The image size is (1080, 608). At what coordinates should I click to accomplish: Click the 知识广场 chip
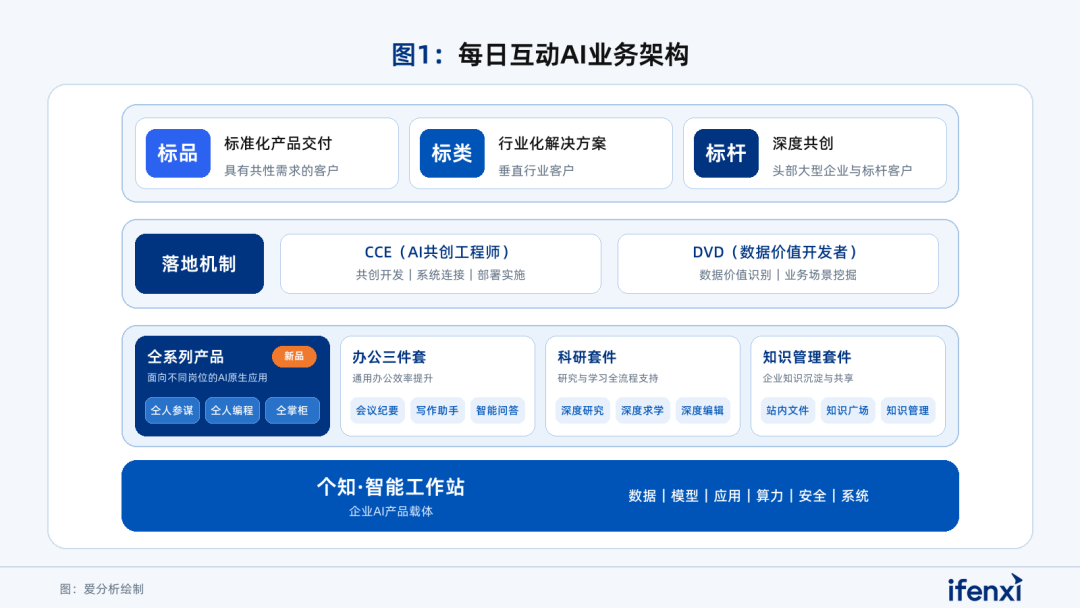click(848, 410)
